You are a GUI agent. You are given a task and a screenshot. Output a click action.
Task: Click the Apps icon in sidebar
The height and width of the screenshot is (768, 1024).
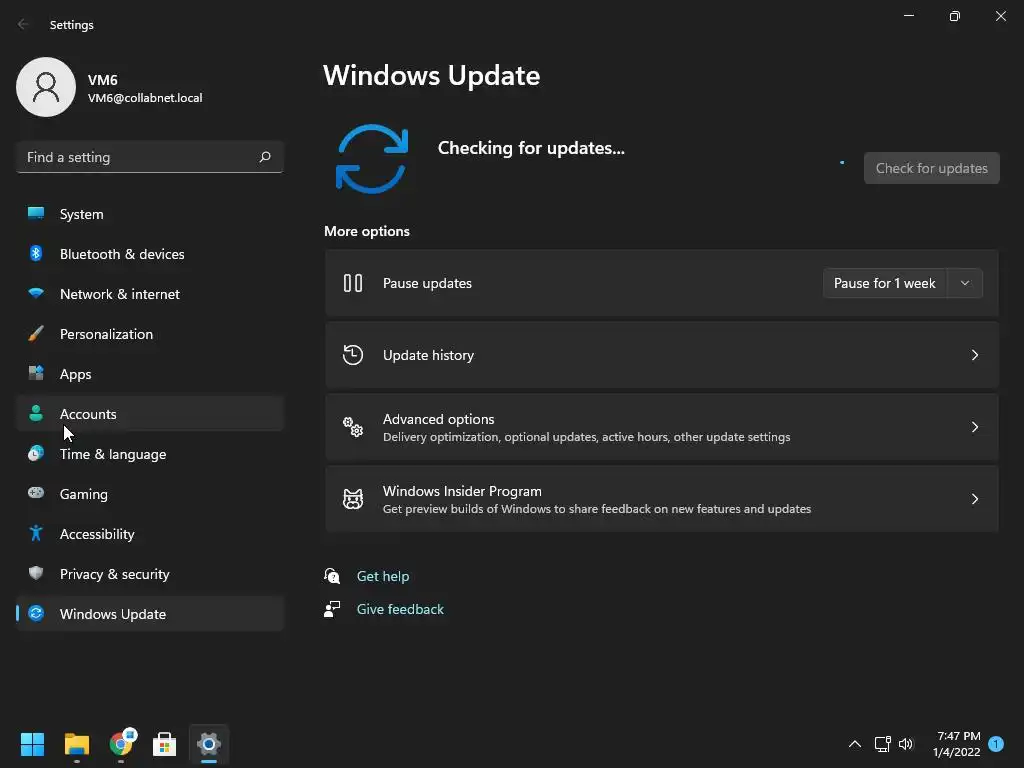click(36, 374)
